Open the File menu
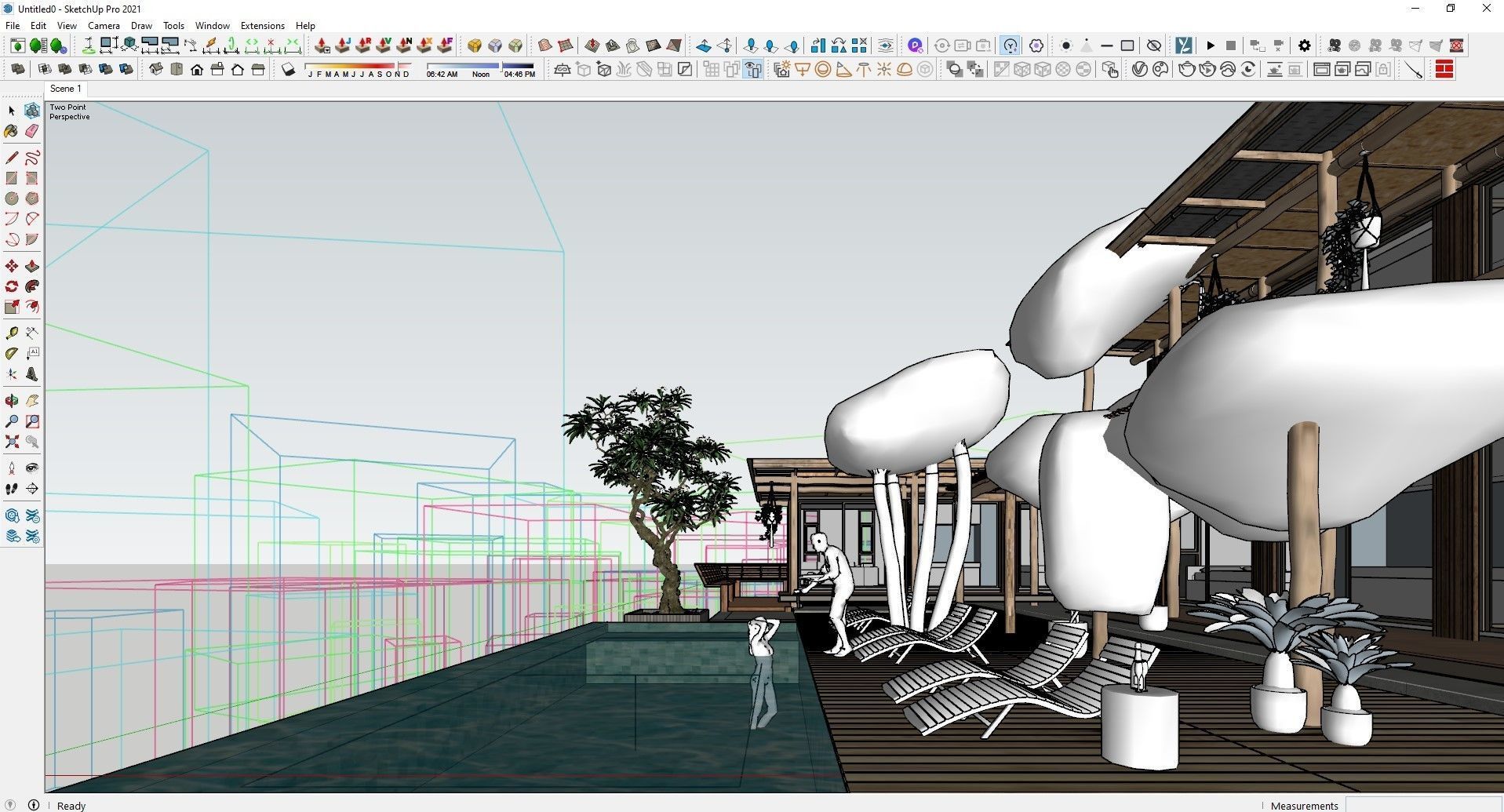The height and width of the screenshot is (812, 1504). click(13, 26)
